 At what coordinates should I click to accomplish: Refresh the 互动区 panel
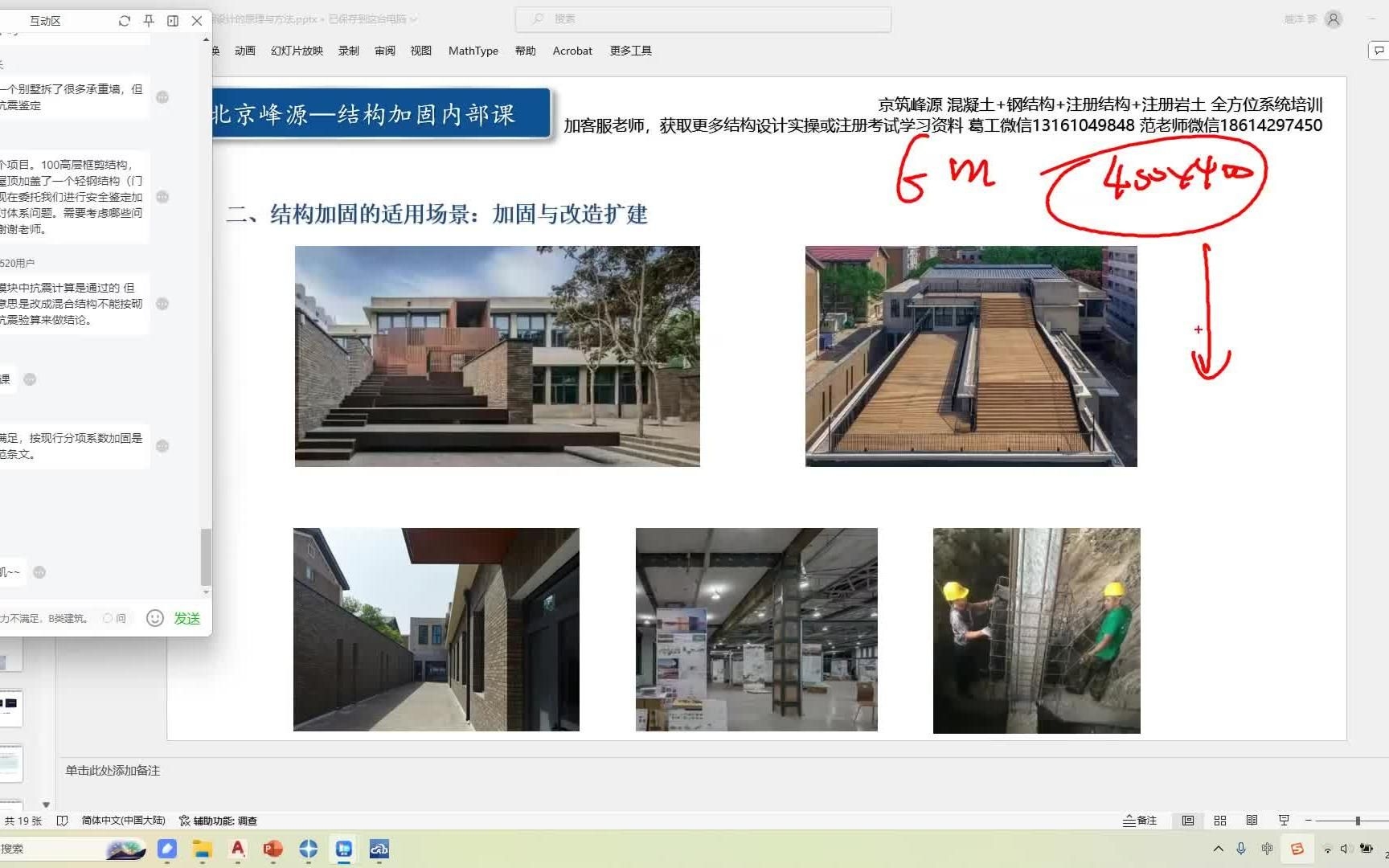125,21
